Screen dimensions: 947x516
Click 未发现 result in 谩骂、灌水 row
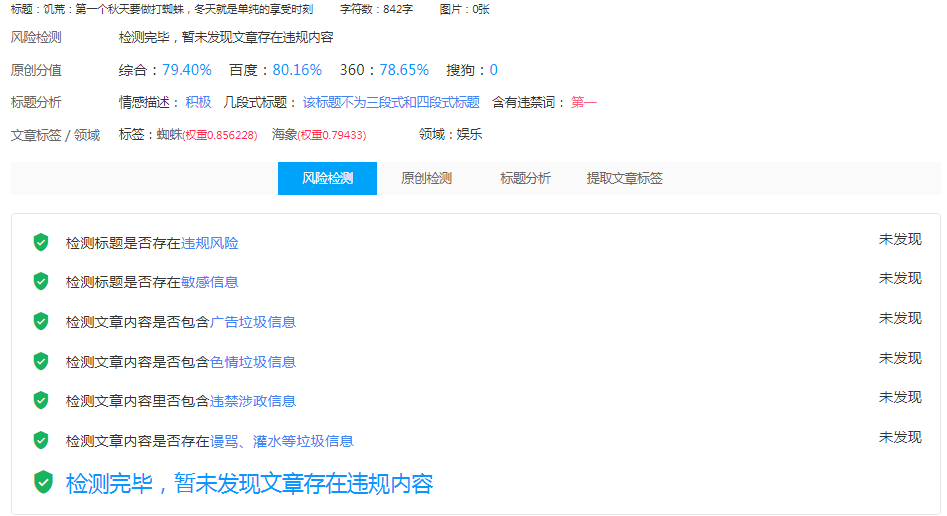pos(900,437)
